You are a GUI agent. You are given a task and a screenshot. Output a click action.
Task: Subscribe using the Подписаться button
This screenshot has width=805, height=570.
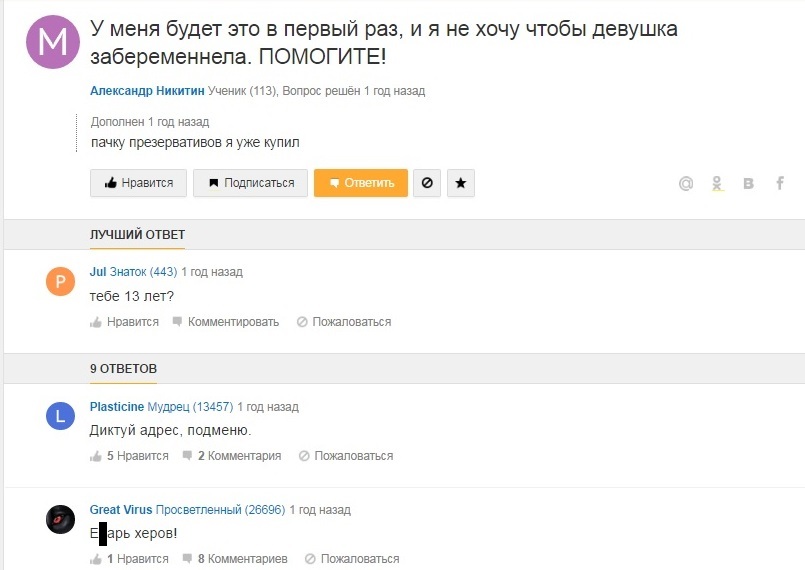tap(250, 183)
